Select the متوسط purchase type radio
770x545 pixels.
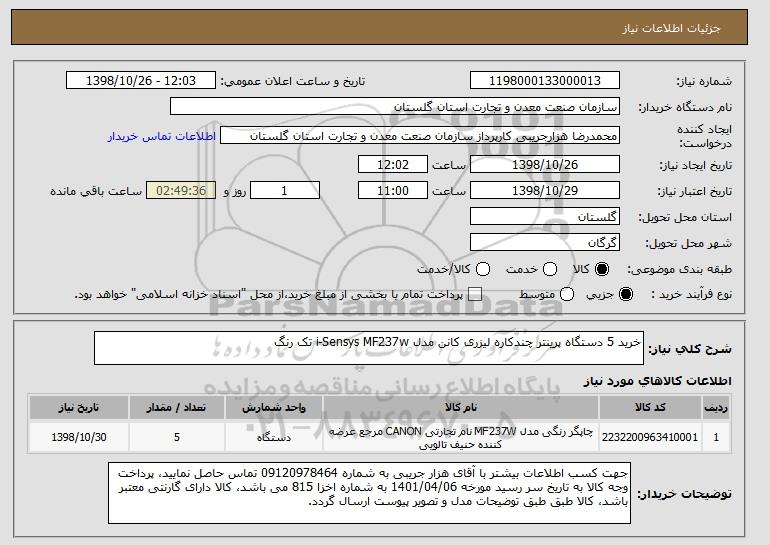[567, 294]
